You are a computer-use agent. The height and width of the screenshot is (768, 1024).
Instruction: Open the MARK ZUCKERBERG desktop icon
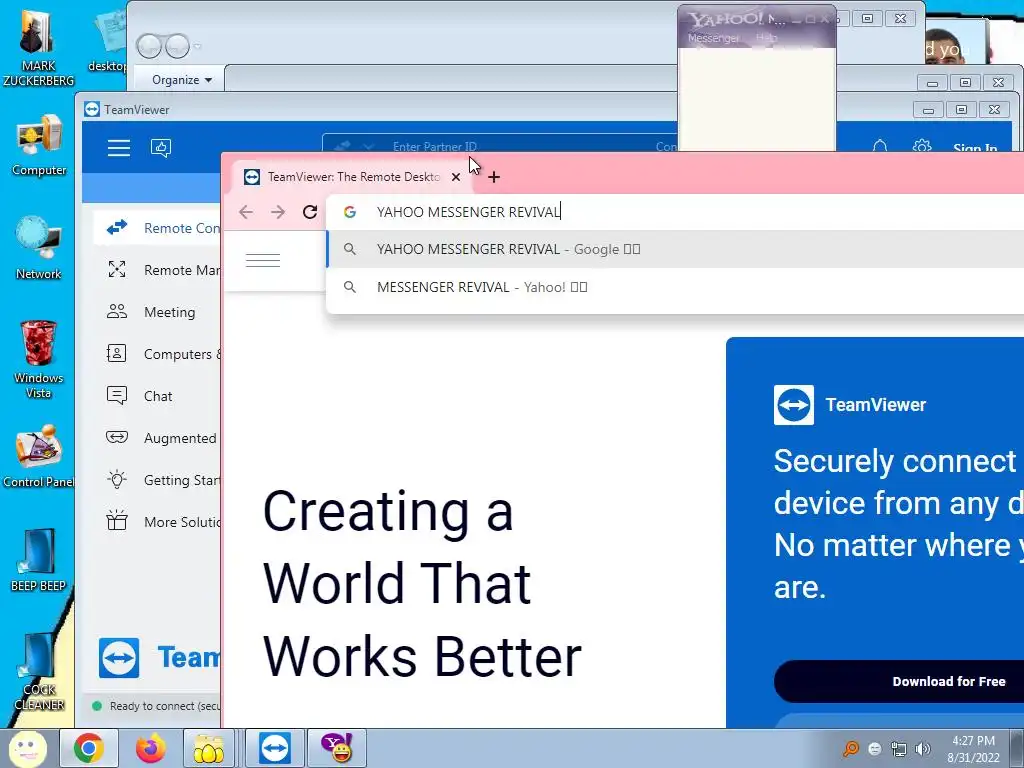38,46
